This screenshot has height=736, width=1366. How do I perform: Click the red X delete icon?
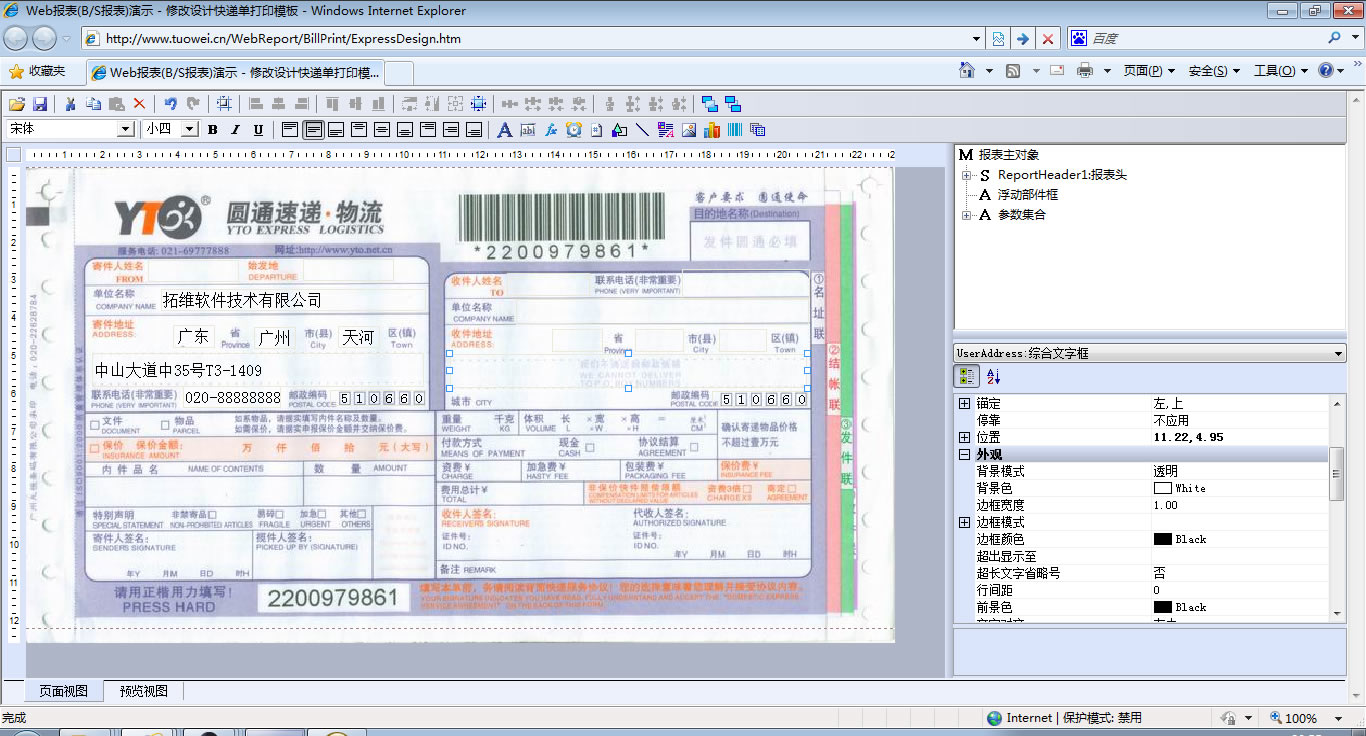[139, 104]
